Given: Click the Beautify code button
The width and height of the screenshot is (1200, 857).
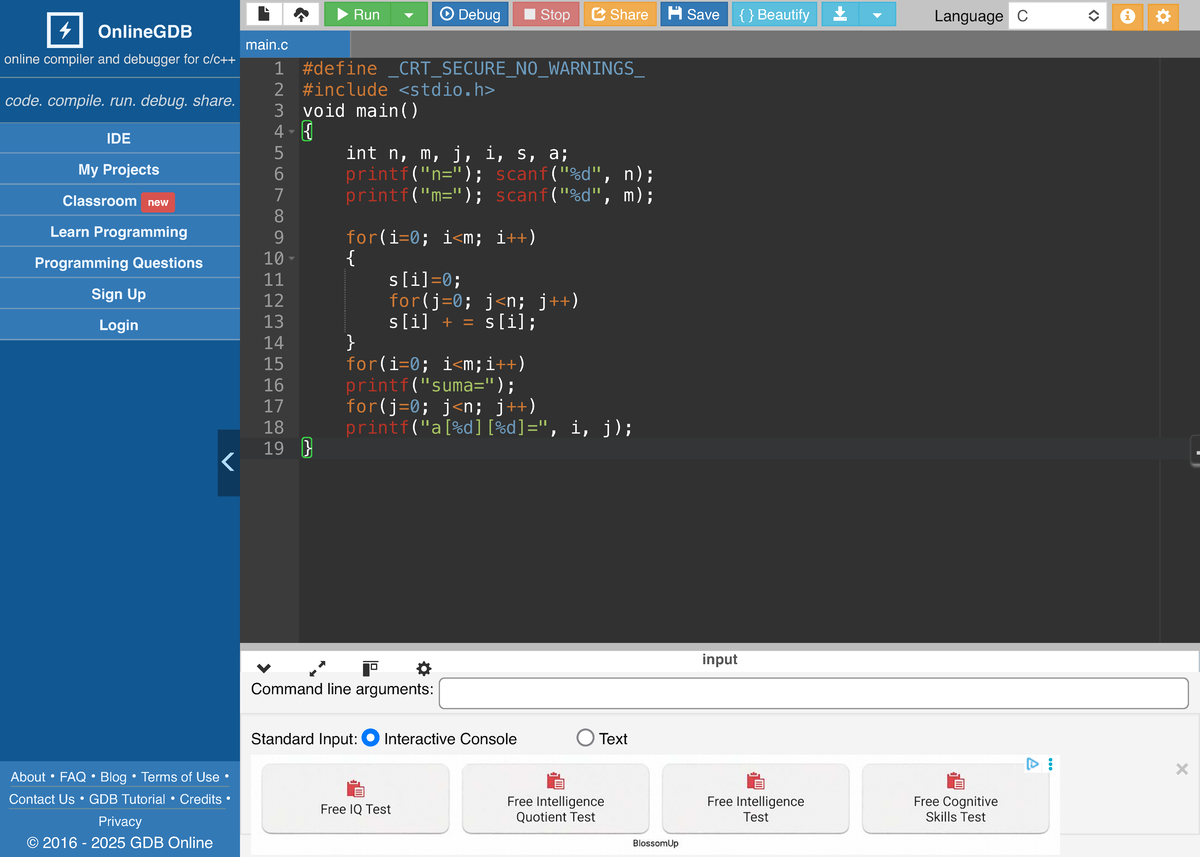Looking at the screenshot, I should click(x=774, y=14).
